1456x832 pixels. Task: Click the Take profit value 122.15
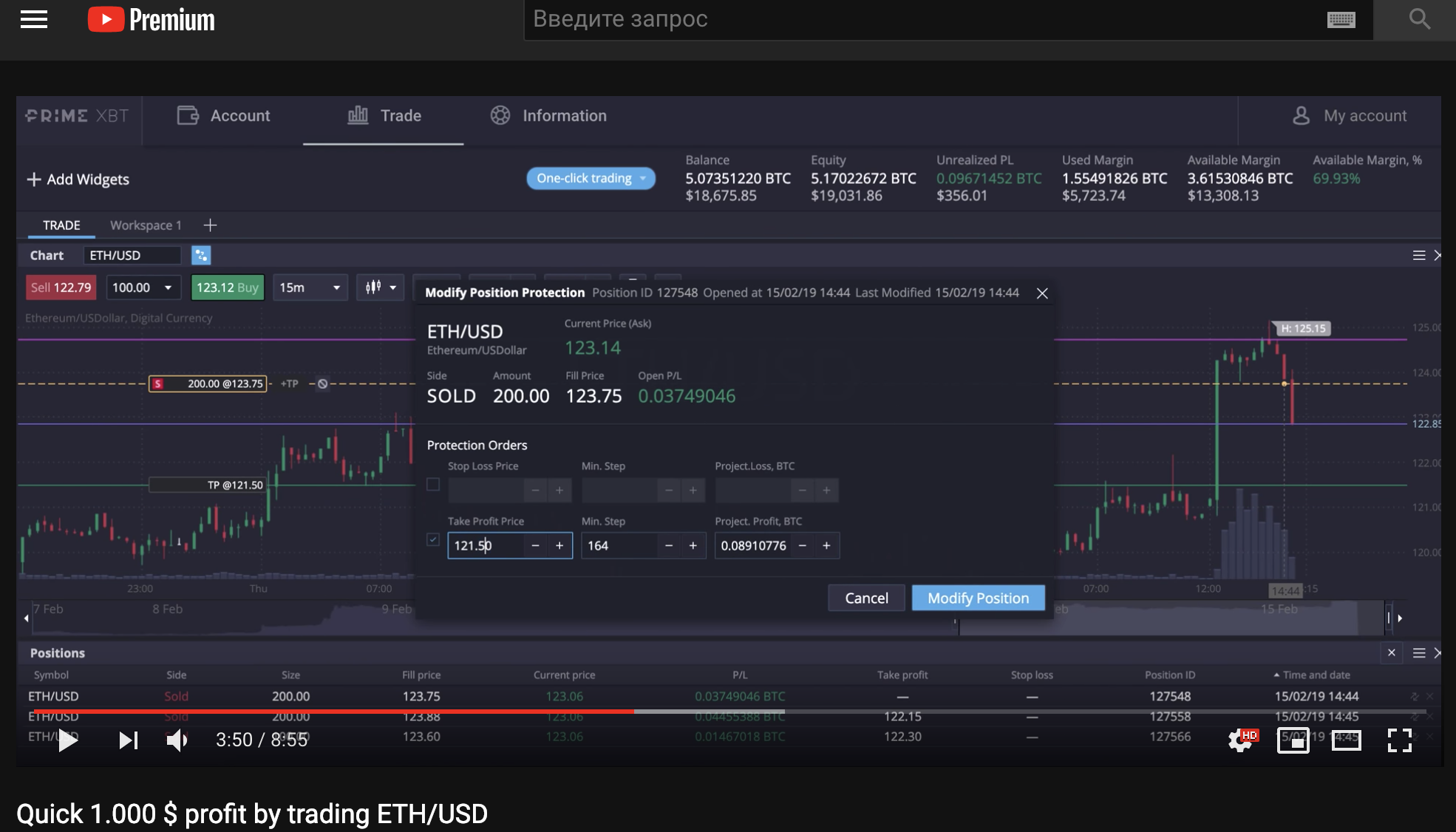902,716
